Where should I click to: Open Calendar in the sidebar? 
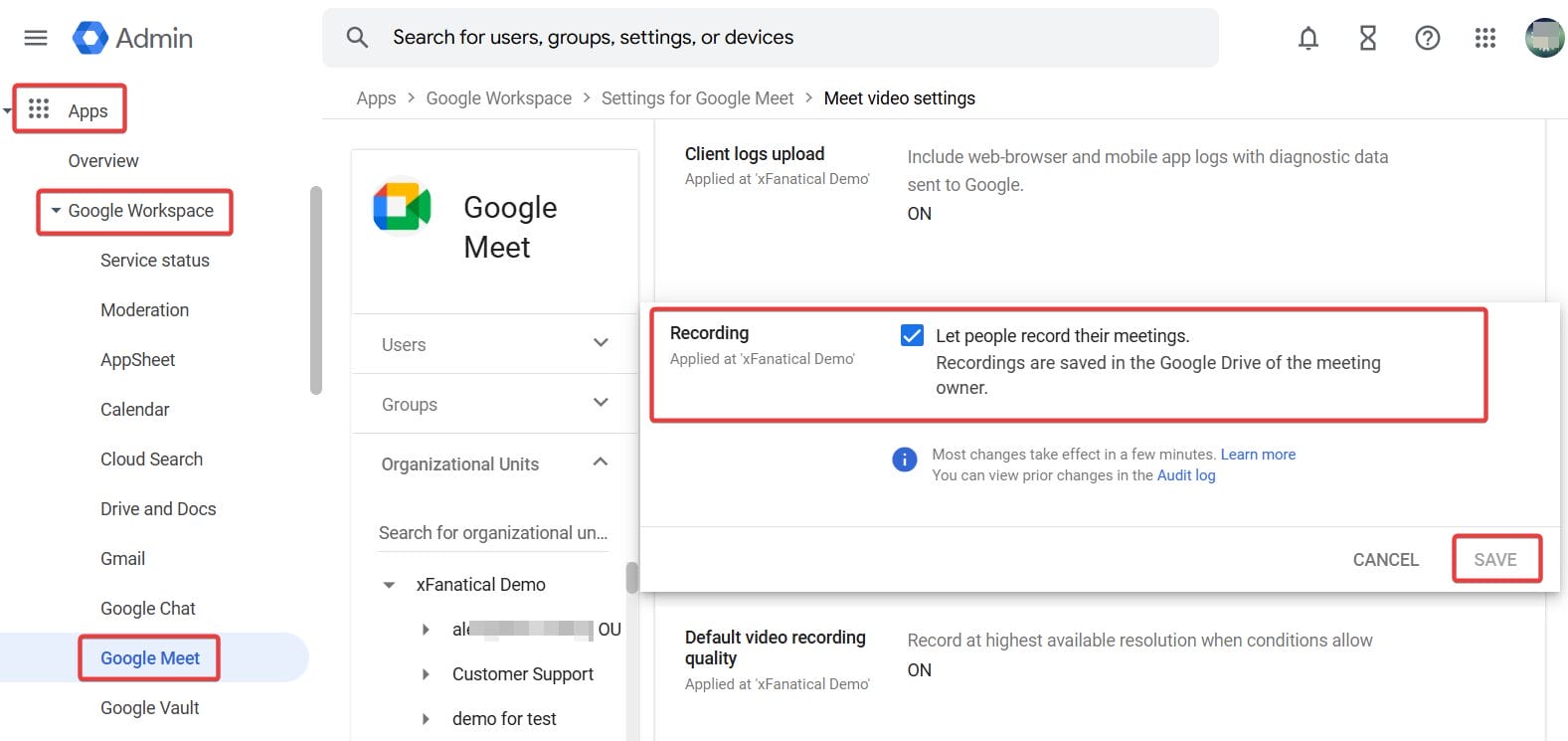coord(135,410)
